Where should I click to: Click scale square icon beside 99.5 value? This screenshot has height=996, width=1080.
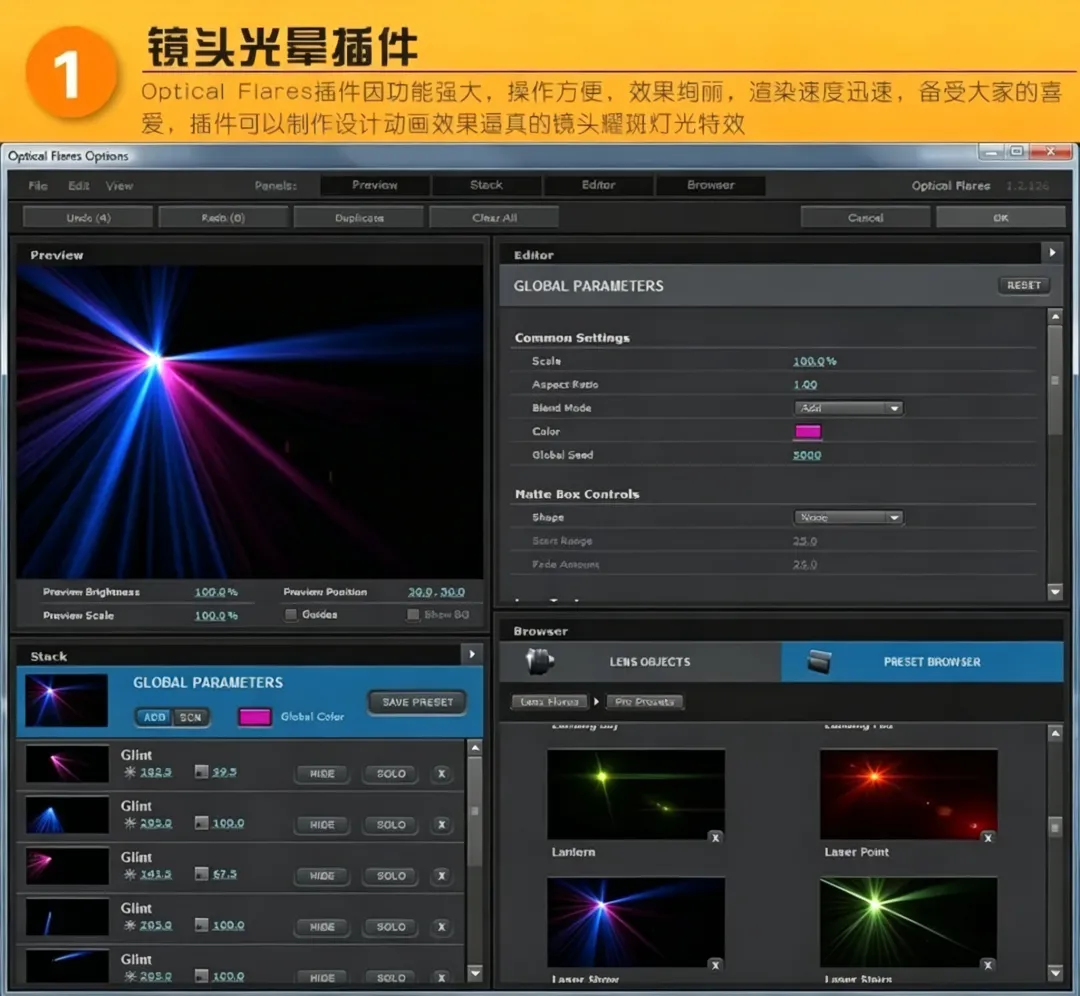click(201, 771)
